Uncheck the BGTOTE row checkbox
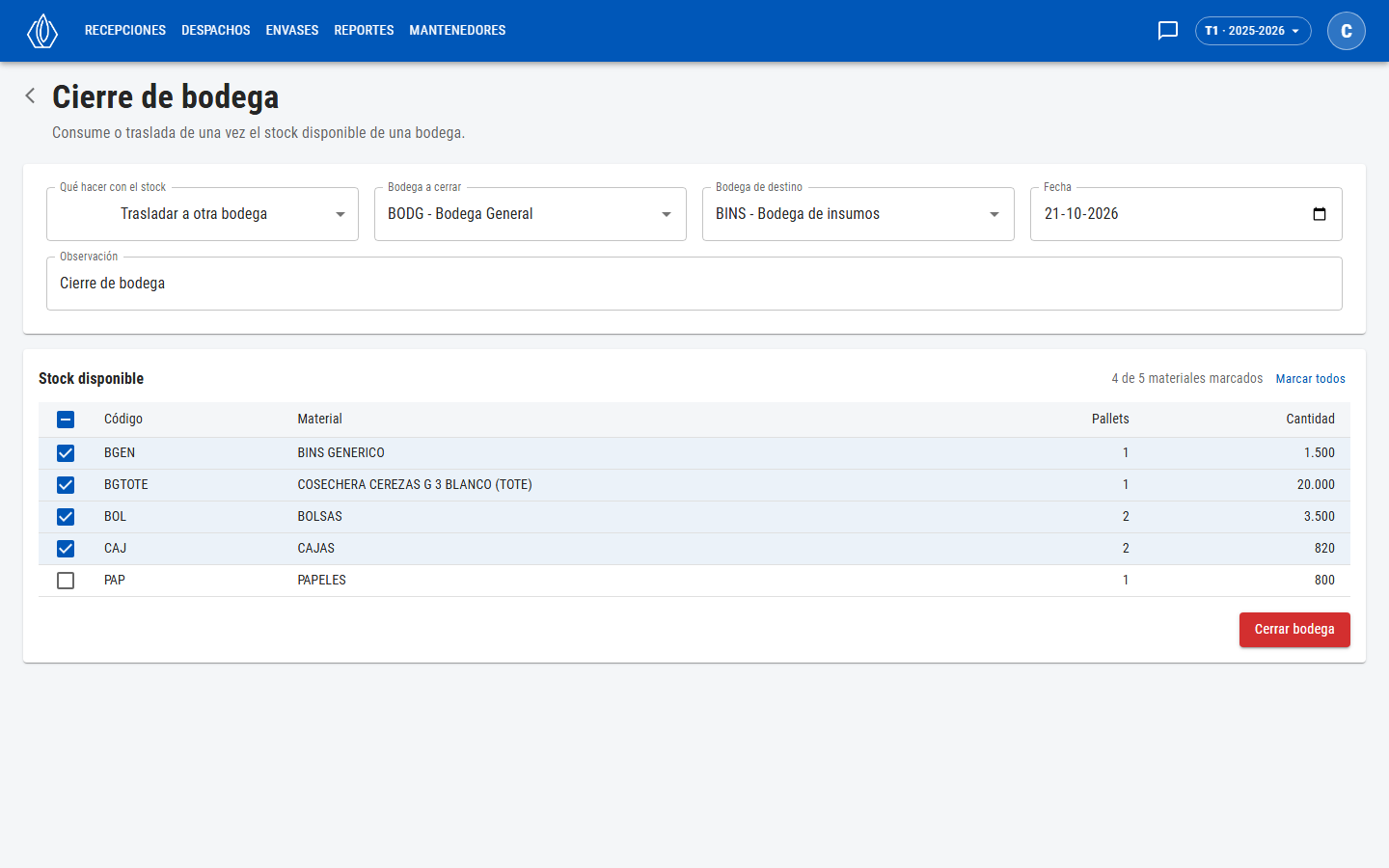This screenshot has width=1389, height=868. [66, 485]
